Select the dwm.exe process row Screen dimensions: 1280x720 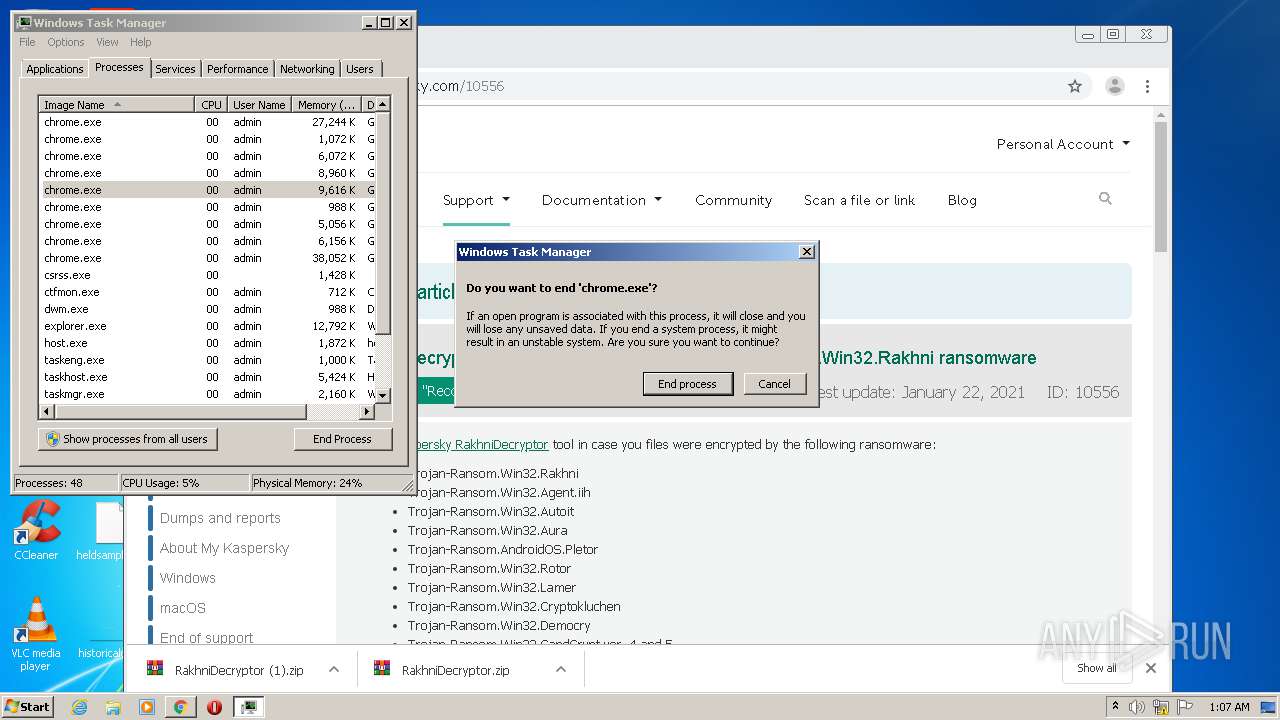coord(207,309)
